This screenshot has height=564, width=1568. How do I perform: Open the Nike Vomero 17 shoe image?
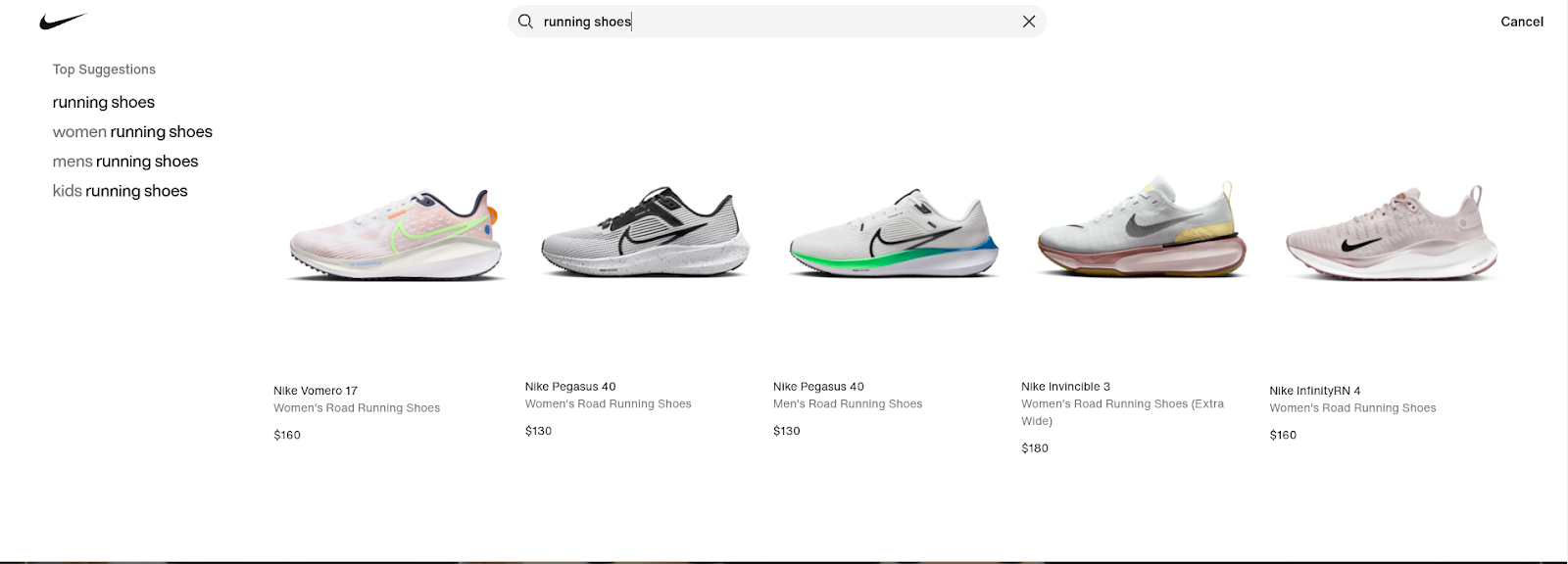395,235
